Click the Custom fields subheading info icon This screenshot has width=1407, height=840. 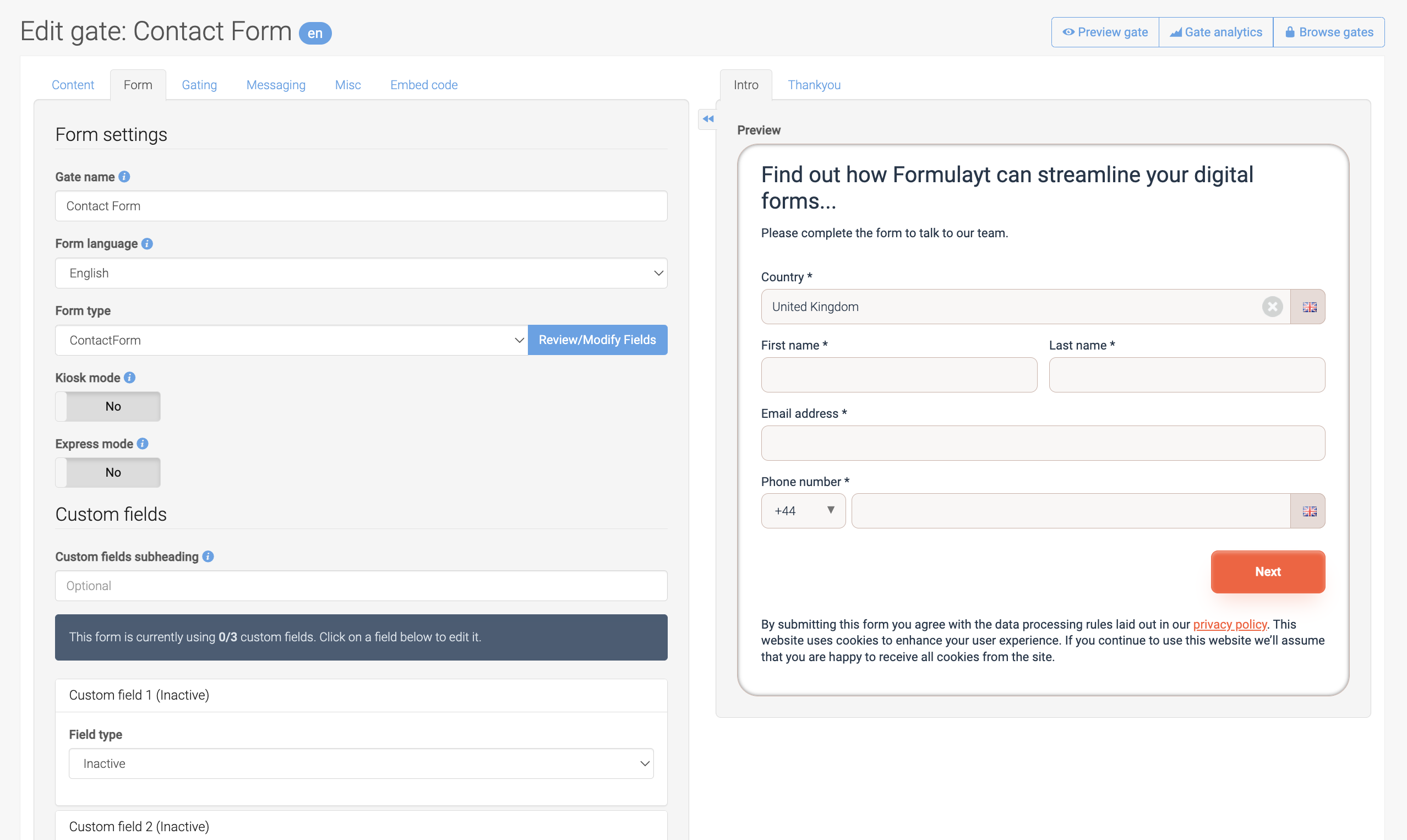pyautogui.click(x=208, y=557)
